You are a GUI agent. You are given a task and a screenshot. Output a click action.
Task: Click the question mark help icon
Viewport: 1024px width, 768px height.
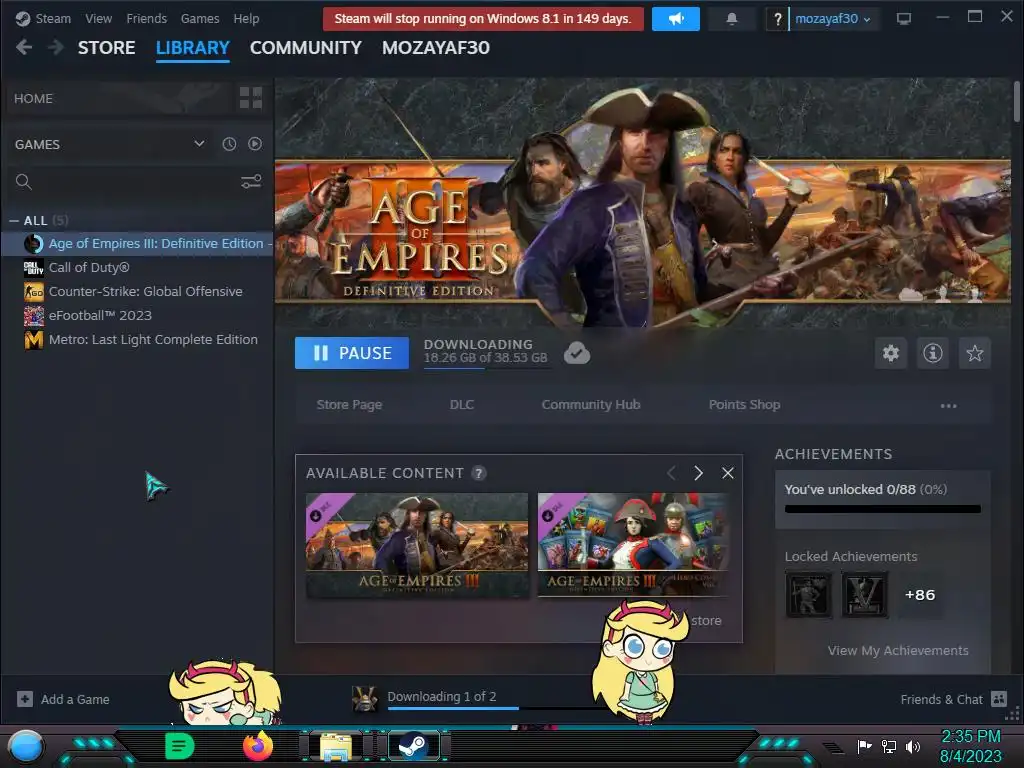click(777, 19)
